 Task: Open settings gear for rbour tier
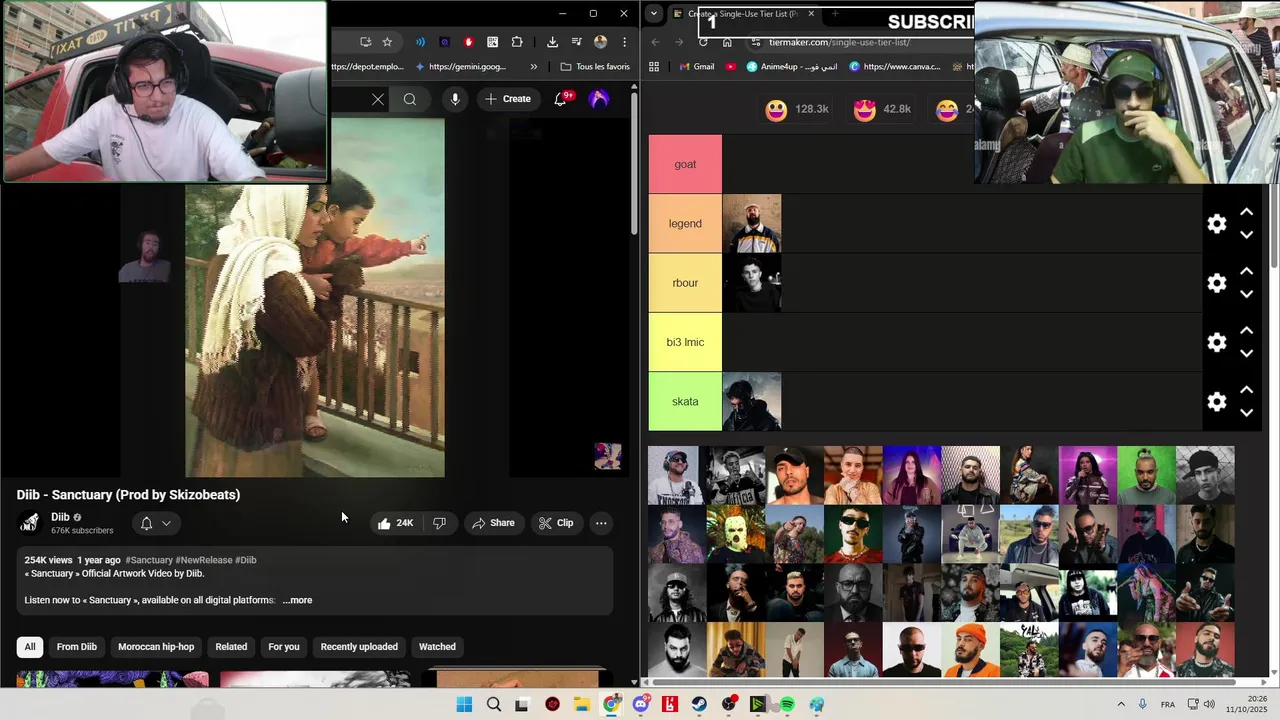1217,283
